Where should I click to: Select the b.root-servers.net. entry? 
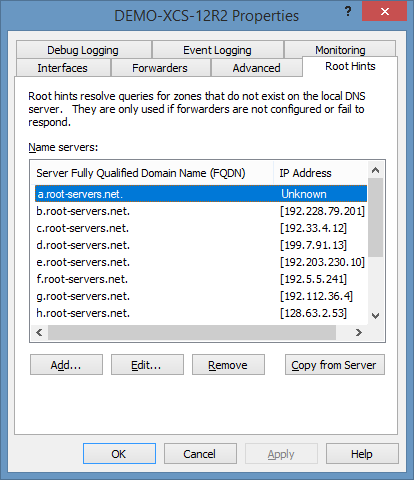pos(201,211)
